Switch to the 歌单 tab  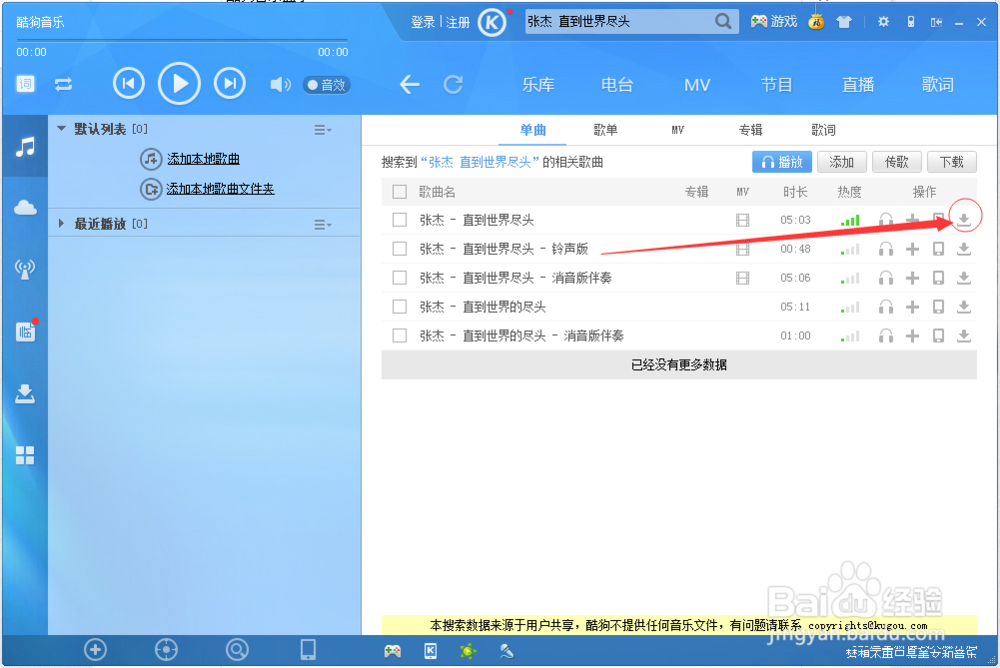coord(606,130)
